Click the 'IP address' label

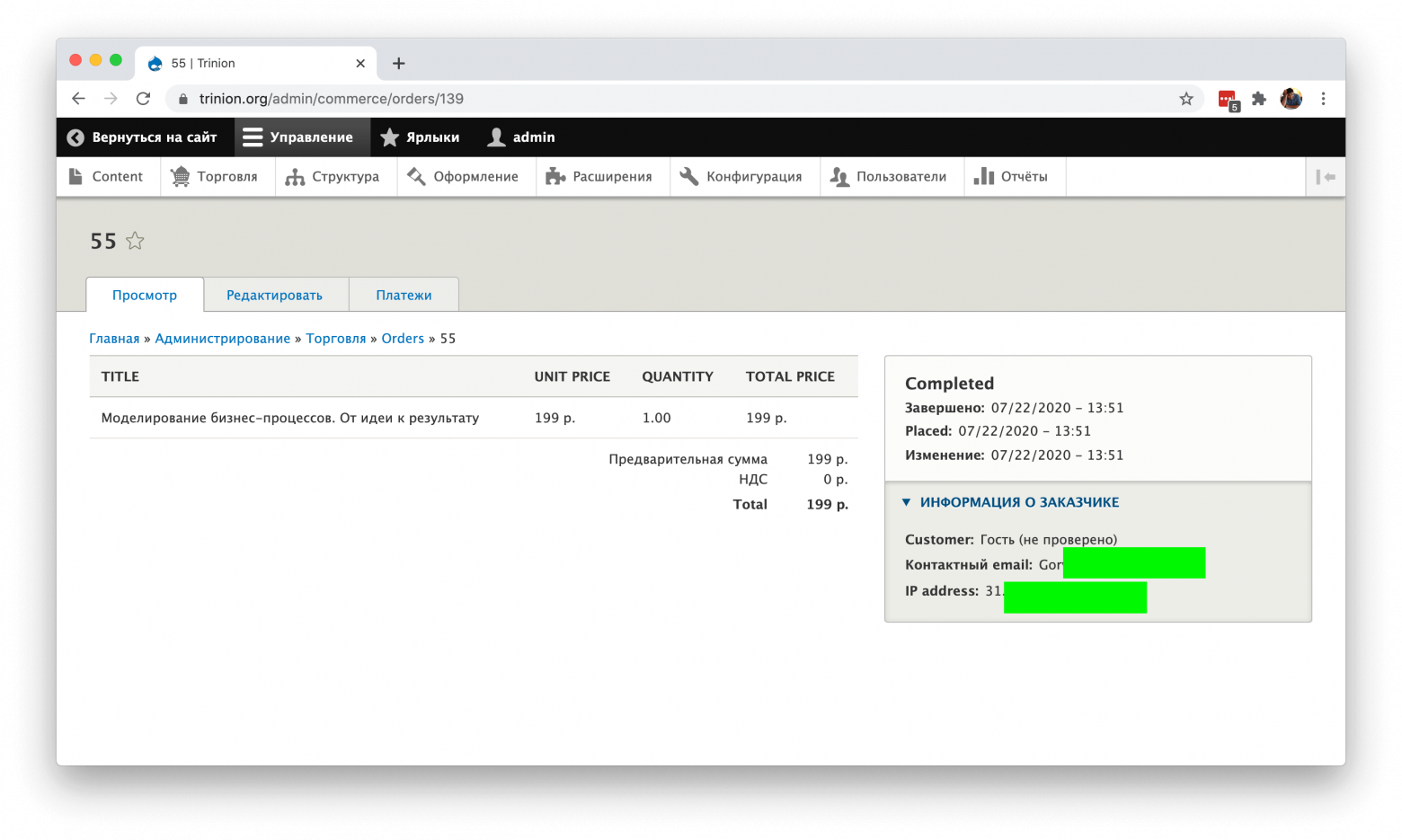click(942, 591)
